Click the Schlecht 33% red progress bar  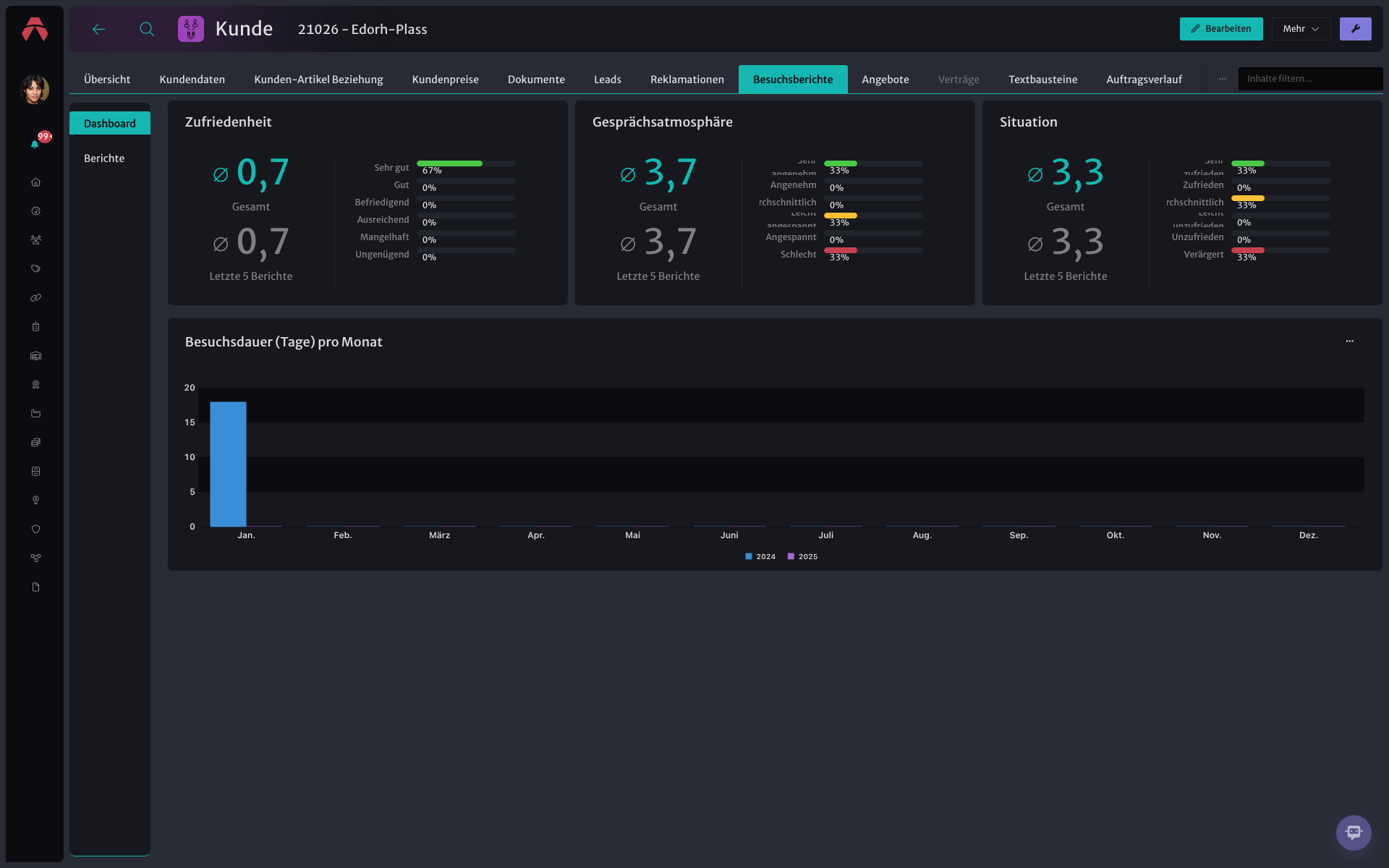coord(873,250)
